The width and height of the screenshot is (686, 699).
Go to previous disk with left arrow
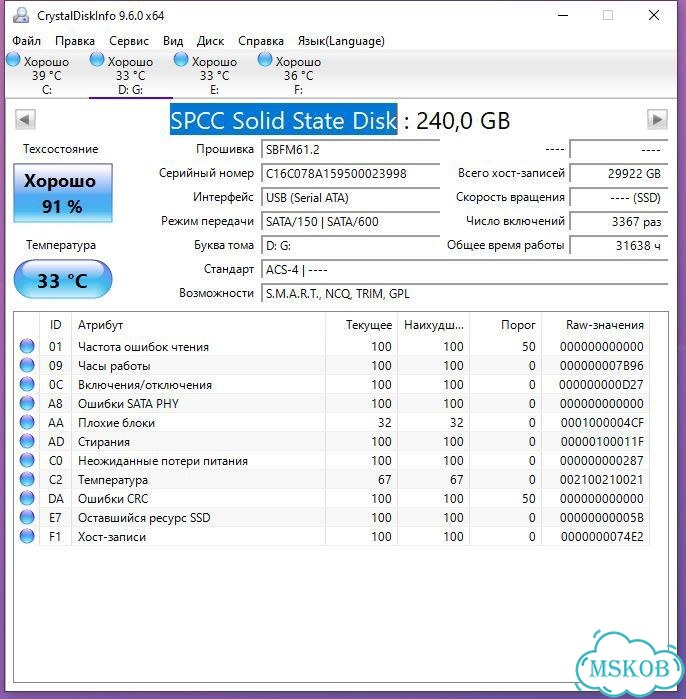pos(25,119)
